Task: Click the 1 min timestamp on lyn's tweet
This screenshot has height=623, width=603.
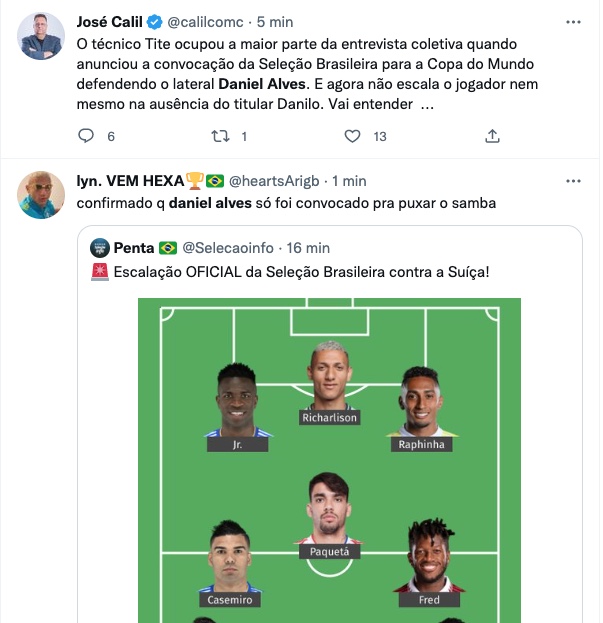Action: point(348,181)
